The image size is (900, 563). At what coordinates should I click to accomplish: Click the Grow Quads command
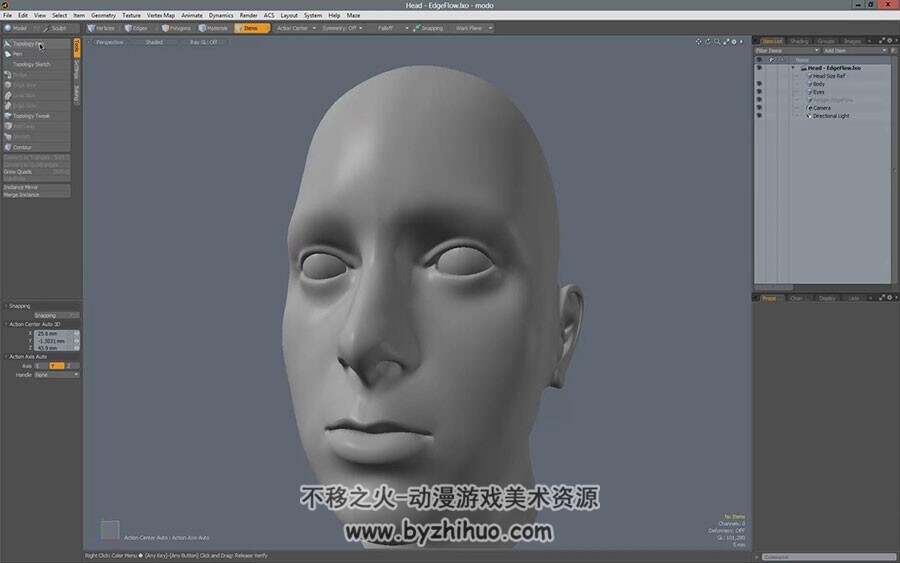click(37, 172)
